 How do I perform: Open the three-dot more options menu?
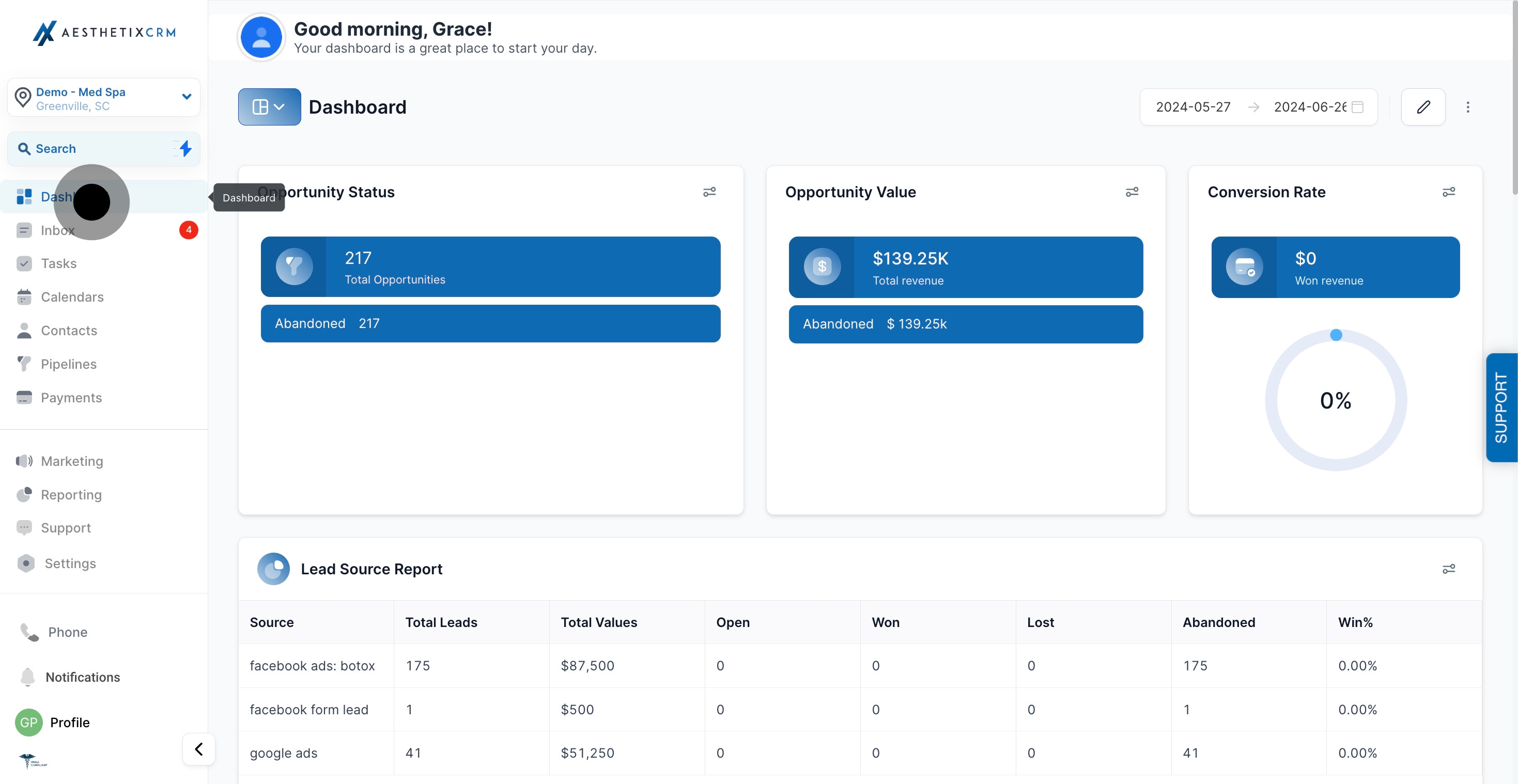1467,106
